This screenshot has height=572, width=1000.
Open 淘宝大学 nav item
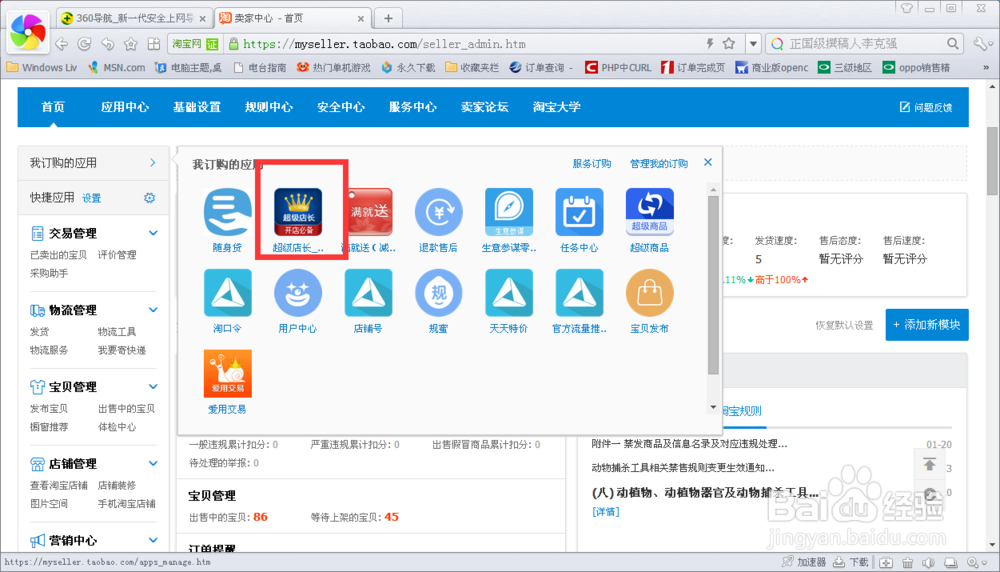coord(557,106)
